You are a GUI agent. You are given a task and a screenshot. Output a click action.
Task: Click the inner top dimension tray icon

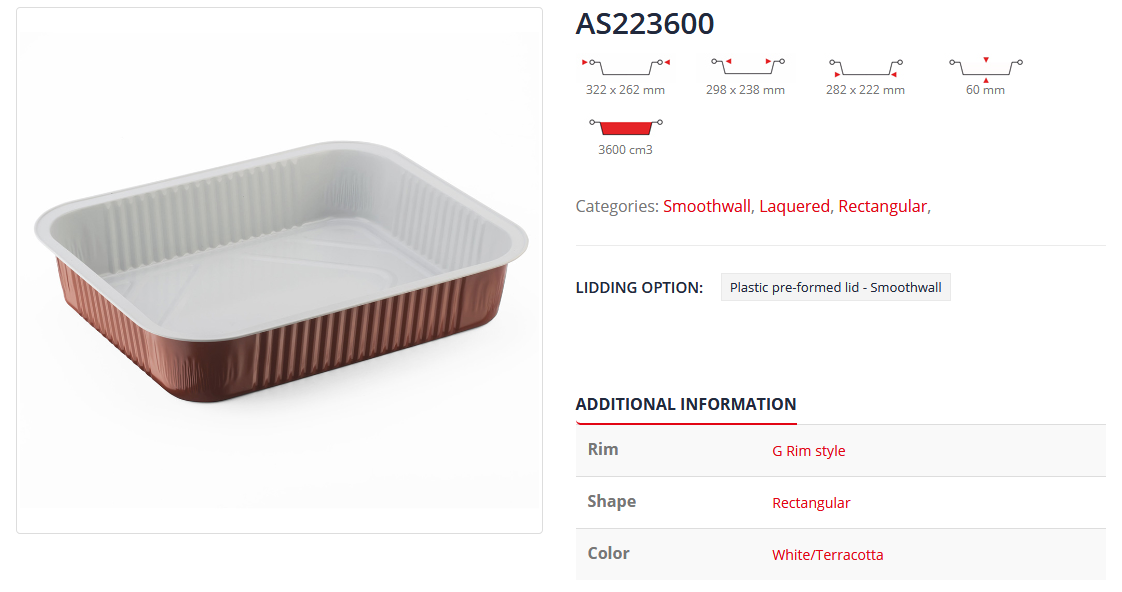point(745,66)
